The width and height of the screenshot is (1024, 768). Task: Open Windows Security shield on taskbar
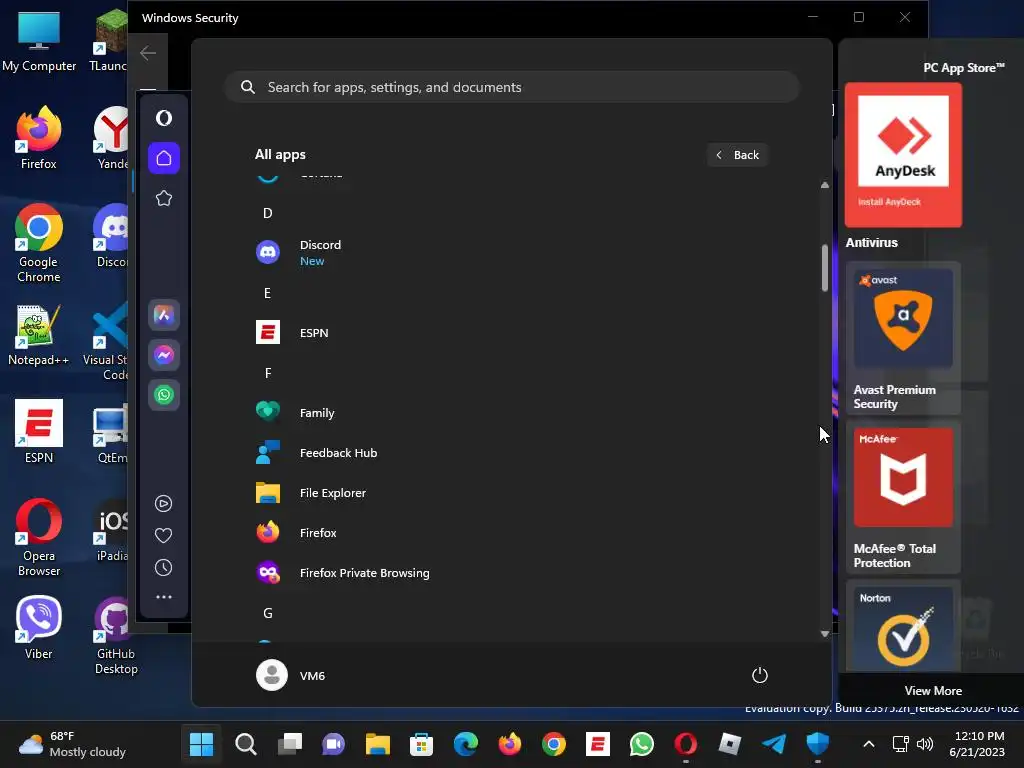(818, 744)
